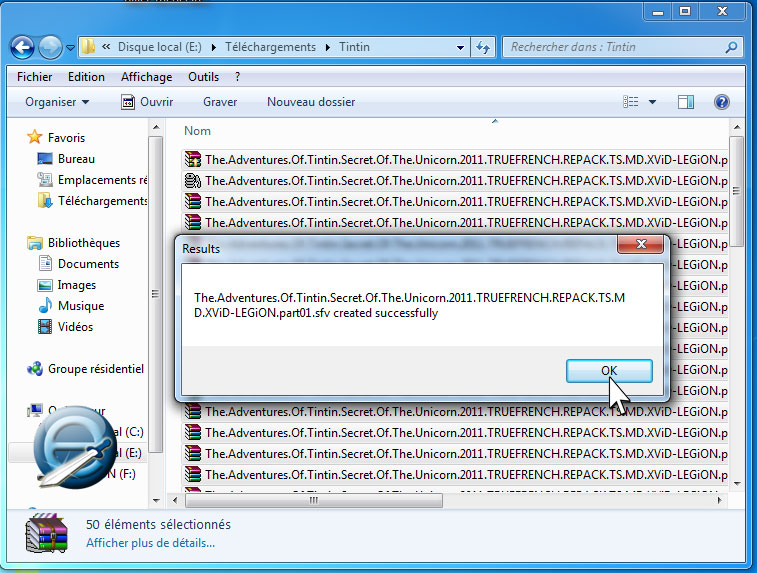Screen dimensions: 757x573
Task: Click the Vidéos film icon
Action: coord(45,327)
